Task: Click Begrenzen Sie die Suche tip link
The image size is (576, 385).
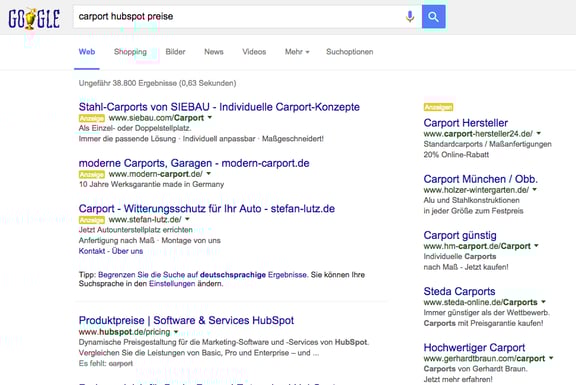Action: click(202, 275)
